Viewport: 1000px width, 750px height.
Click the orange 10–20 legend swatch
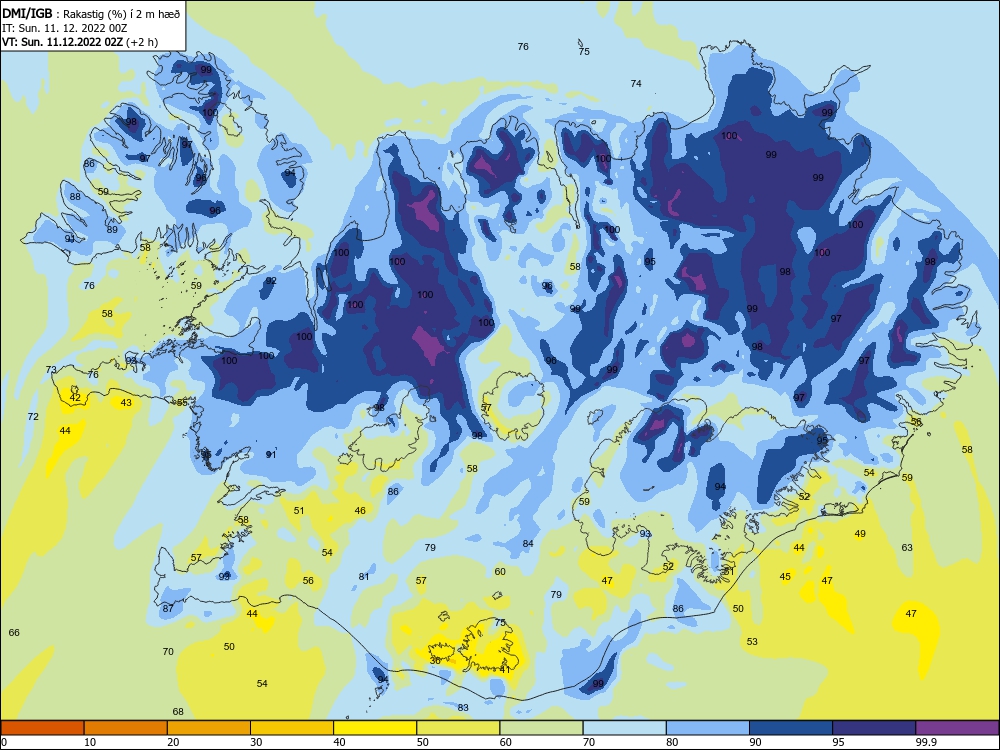(126, 728)
